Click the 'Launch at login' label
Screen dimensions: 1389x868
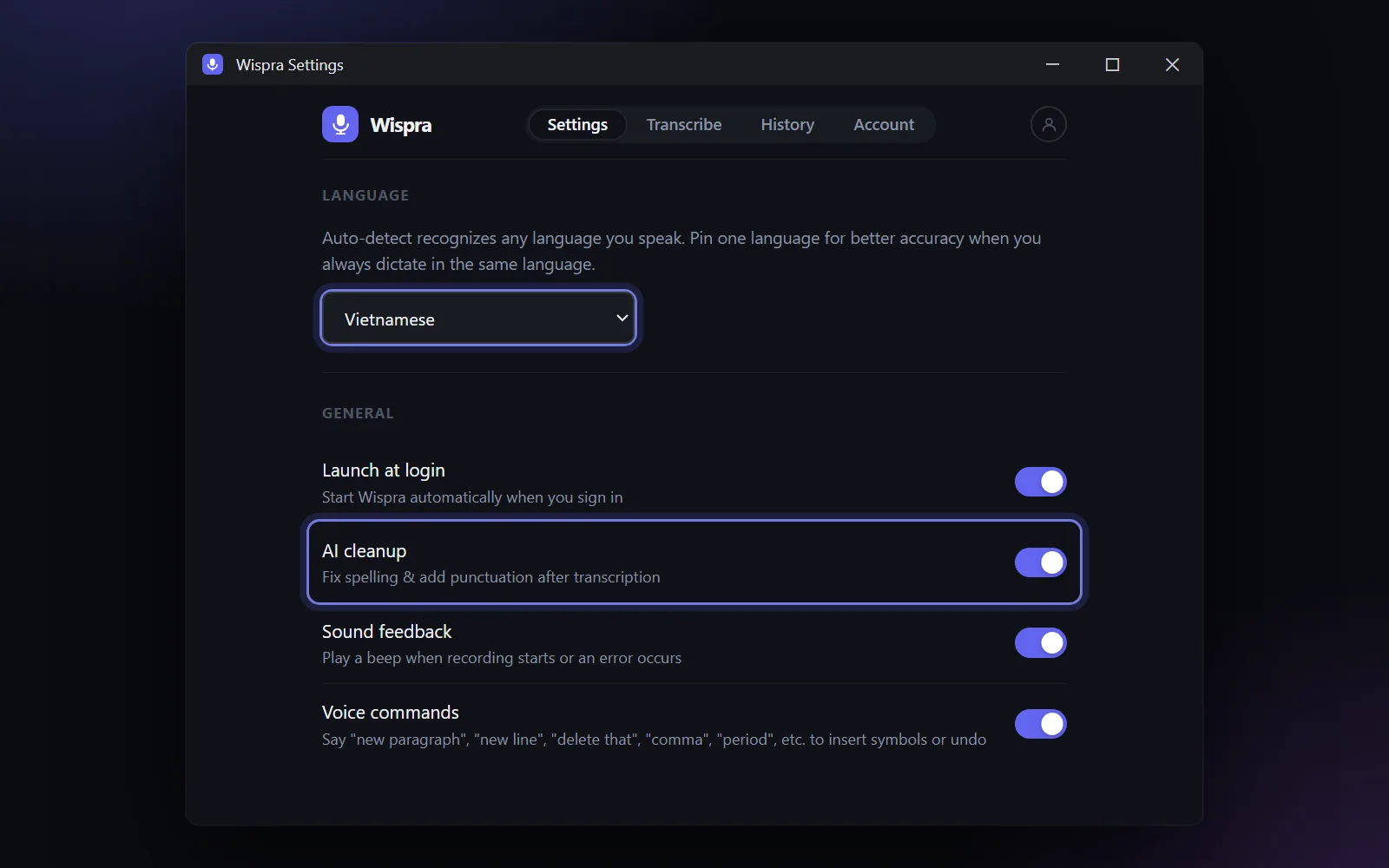click(x=384, y=470)
